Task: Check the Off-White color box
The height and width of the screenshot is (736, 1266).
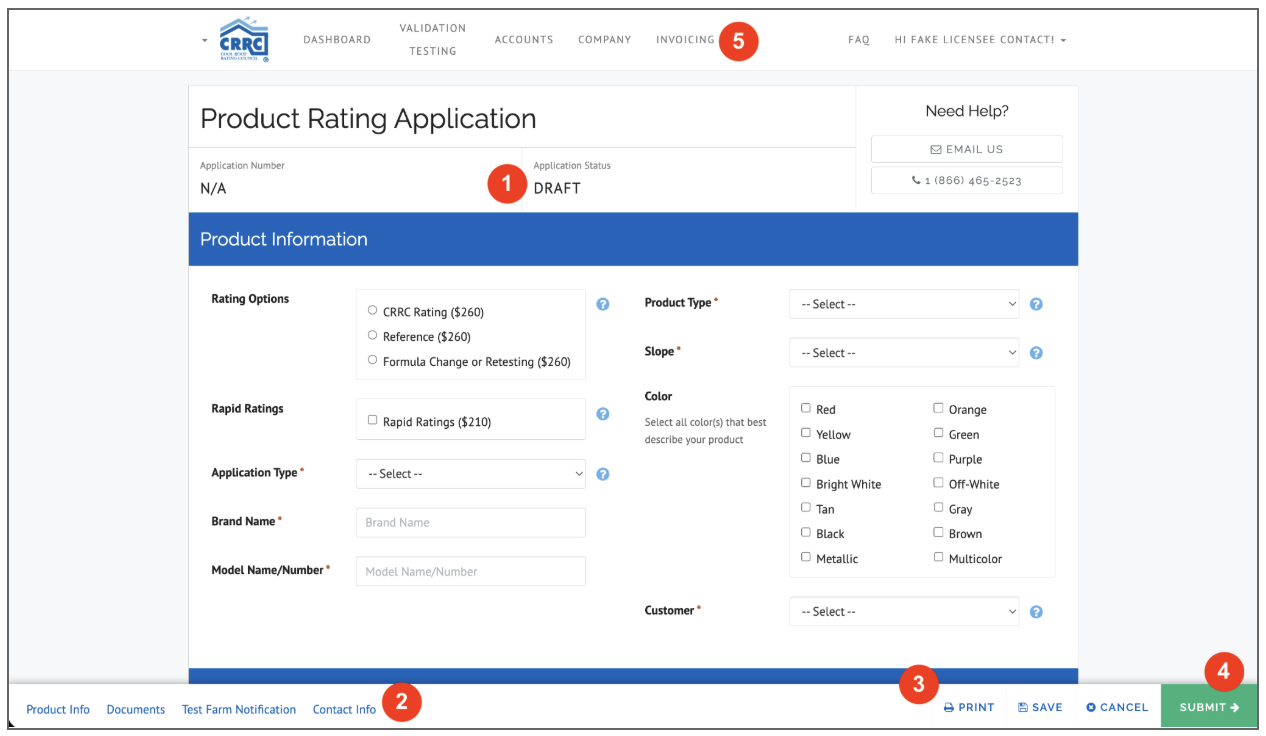Action: (x=938, y=483)
